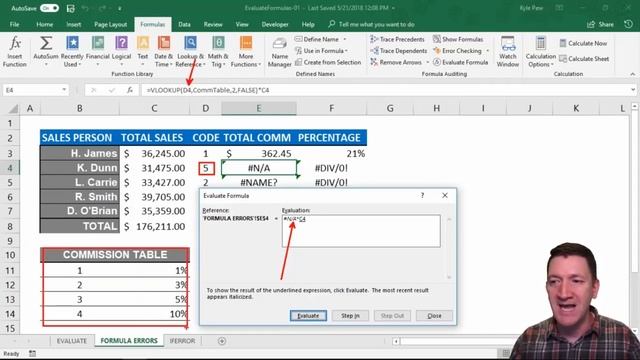Open the Developer tab

(x=275, y=24)
